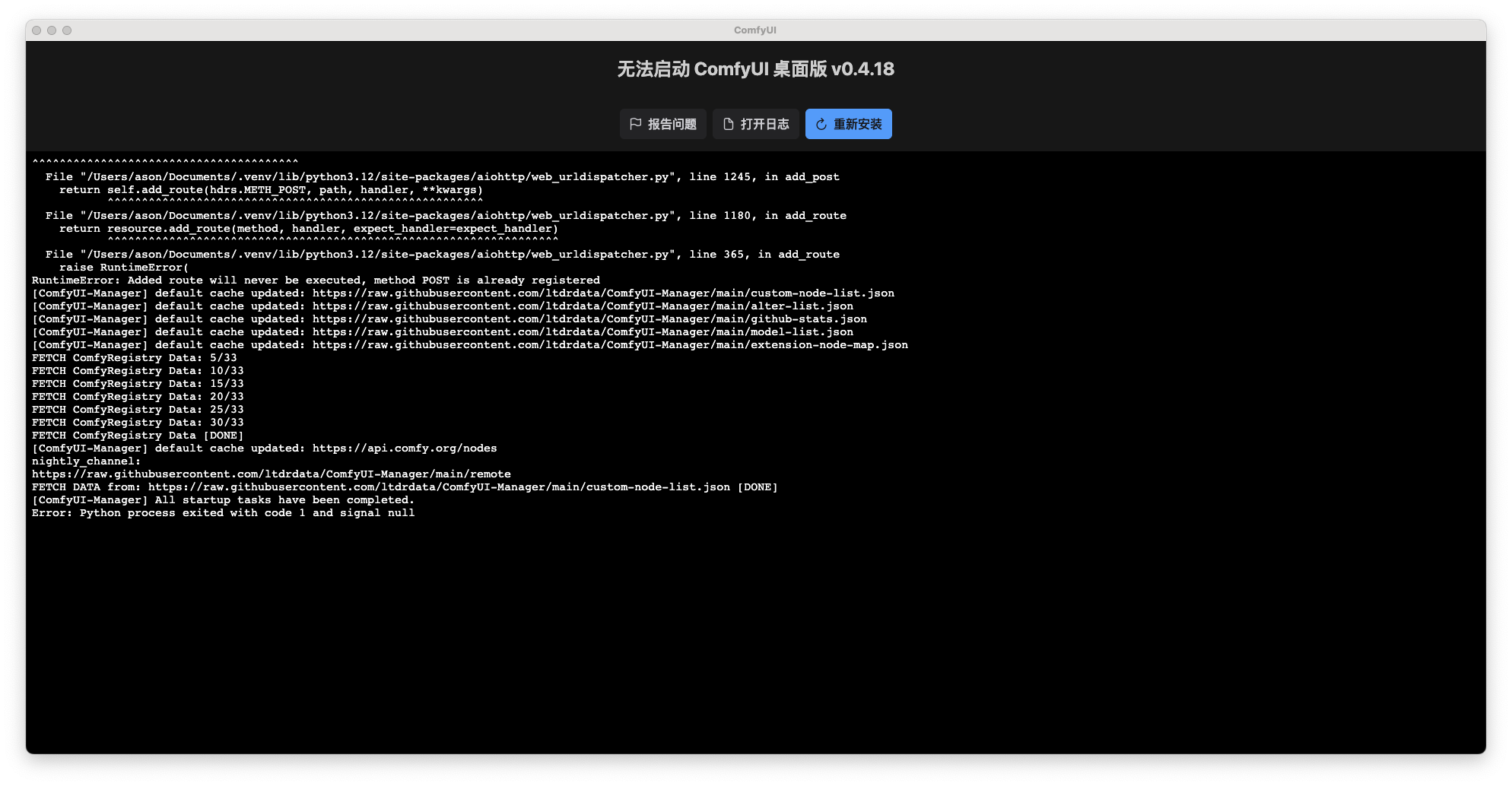1512x786 pixels.
Task: Click the refresh icon on 重新安装 button
Action: (821, 124)
